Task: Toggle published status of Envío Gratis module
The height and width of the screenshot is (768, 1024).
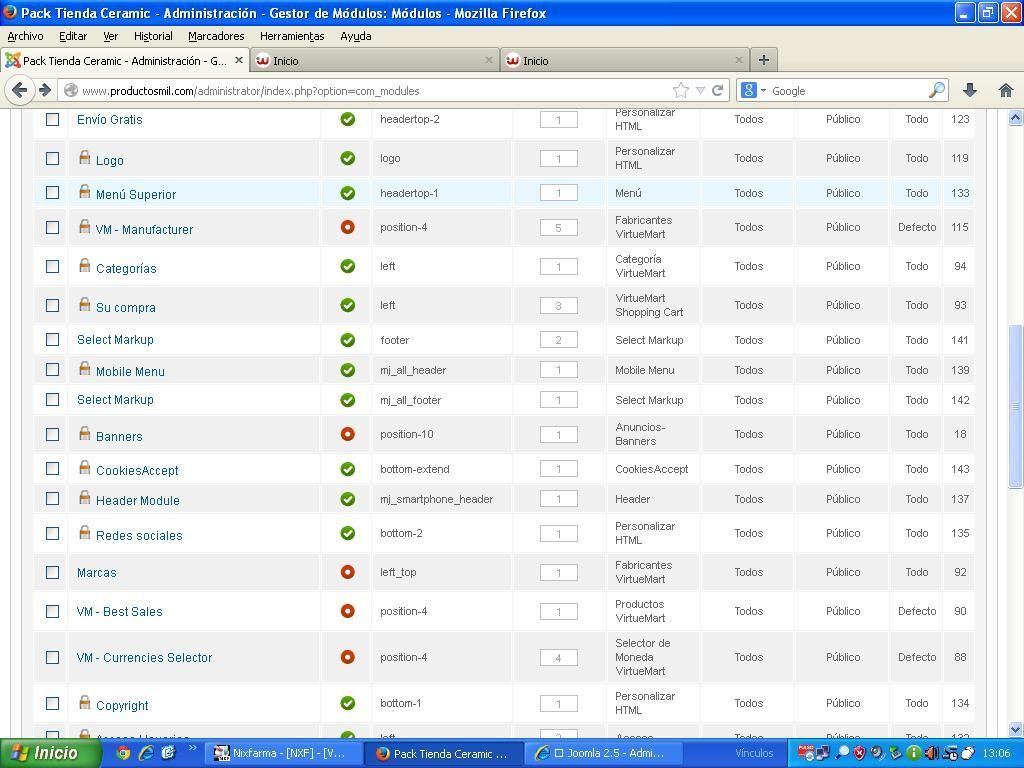Action: point(347,120)
